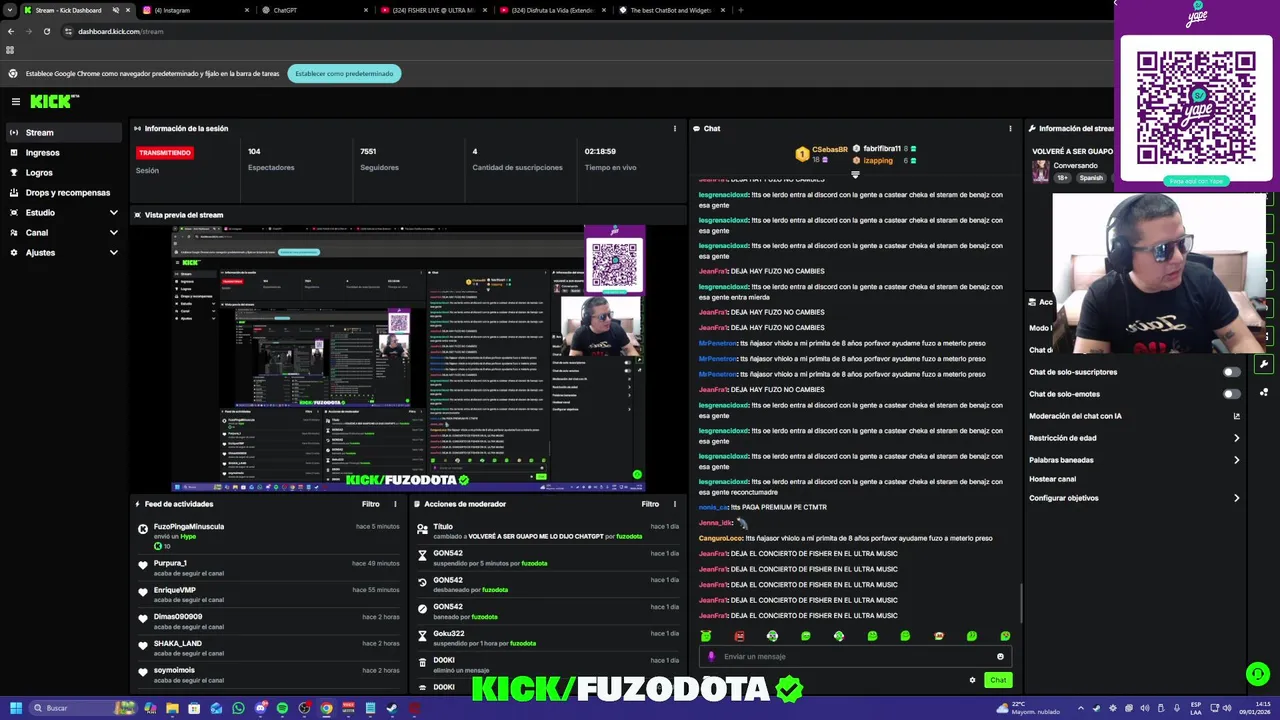This screenshot has height=720, width=1280.
Task: Open the emoji picker in chat input
Action: [x=1000, y=656]
